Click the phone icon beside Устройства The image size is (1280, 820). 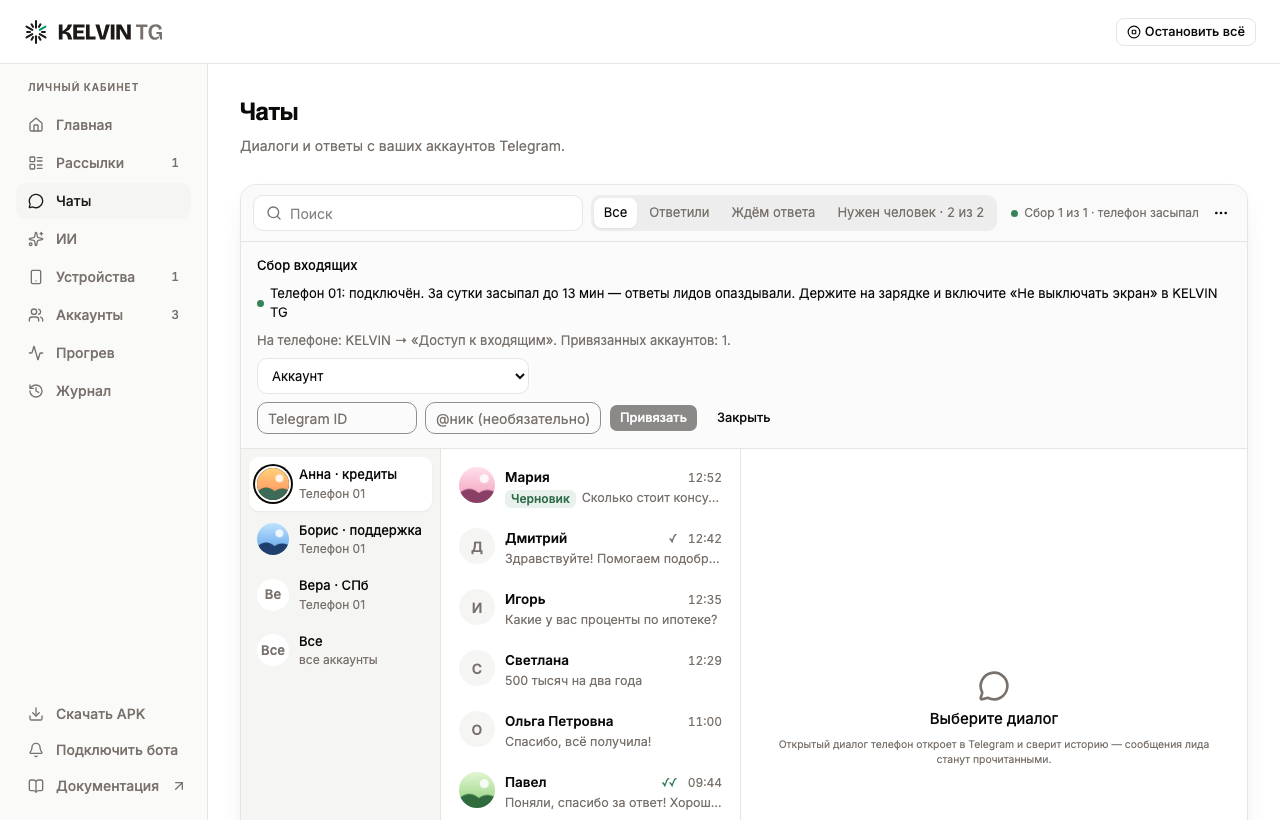[x=36, y=277]
